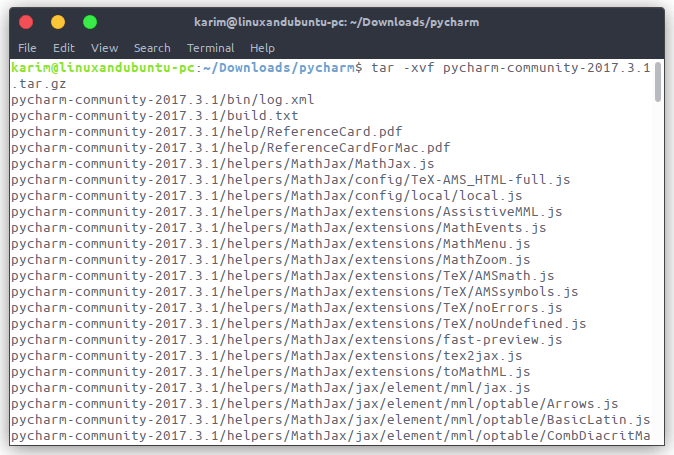Viewport: 674px width, 455px height.
Task: Click the line ending in MathEvents.js
Action: tap(279, 228)
